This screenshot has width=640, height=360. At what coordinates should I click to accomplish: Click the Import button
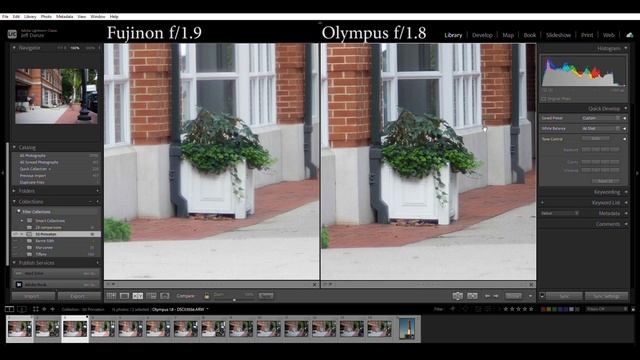coord(33,296)
